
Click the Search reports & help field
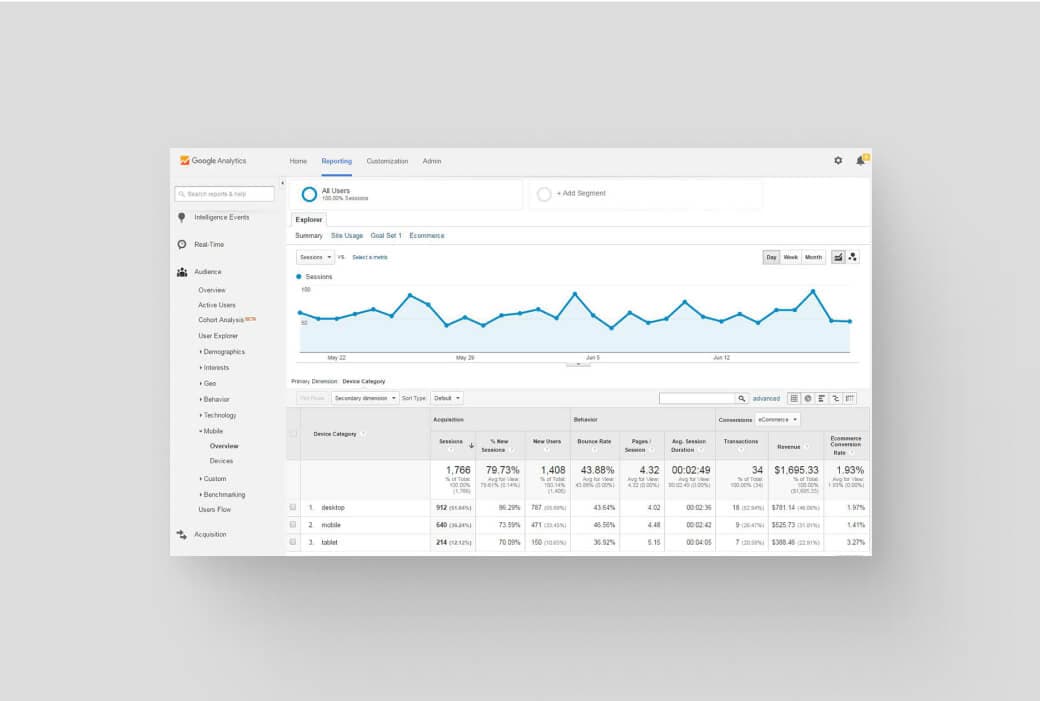[x=224, y=194]
